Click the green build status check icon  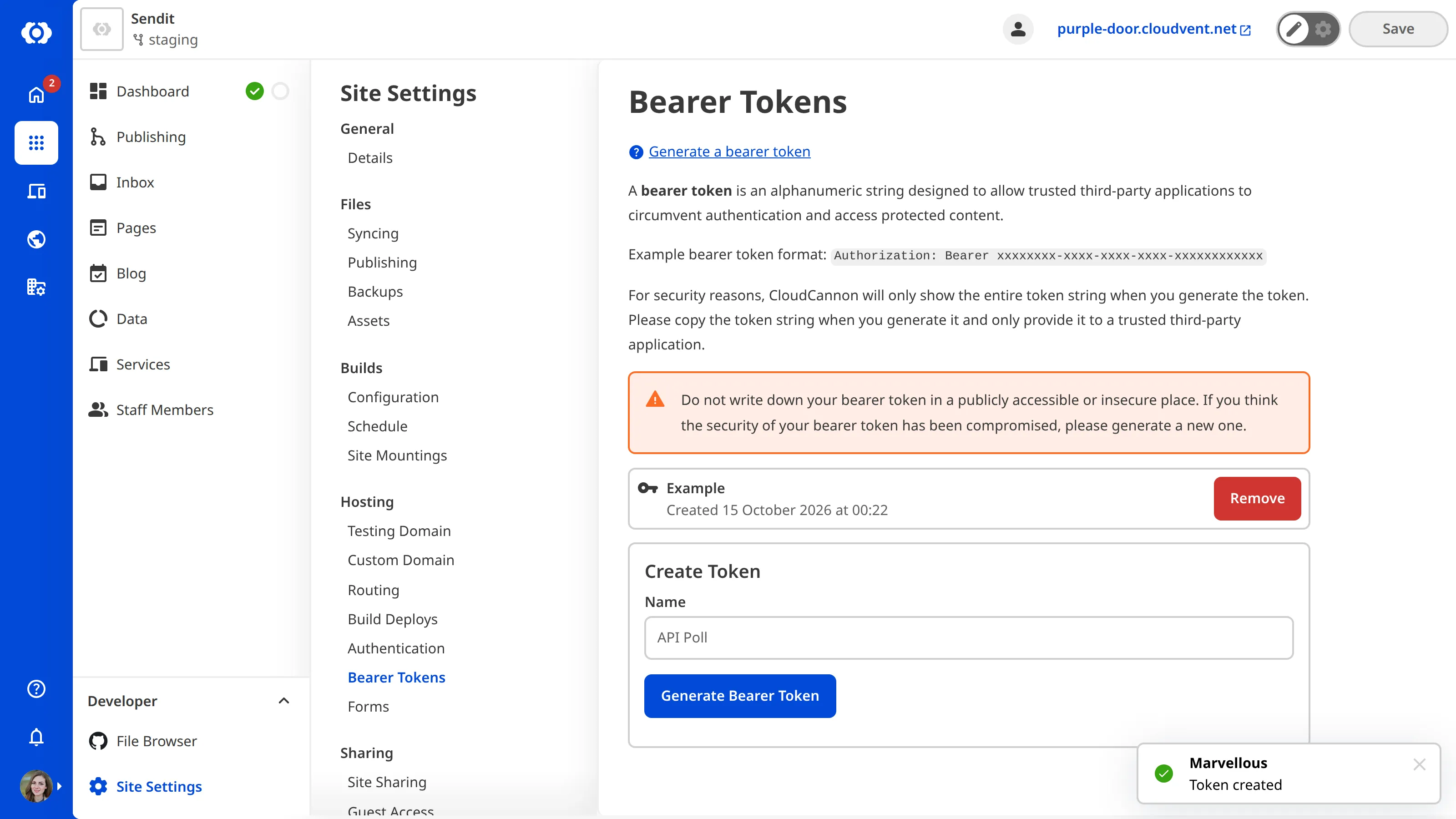(254, 91)
